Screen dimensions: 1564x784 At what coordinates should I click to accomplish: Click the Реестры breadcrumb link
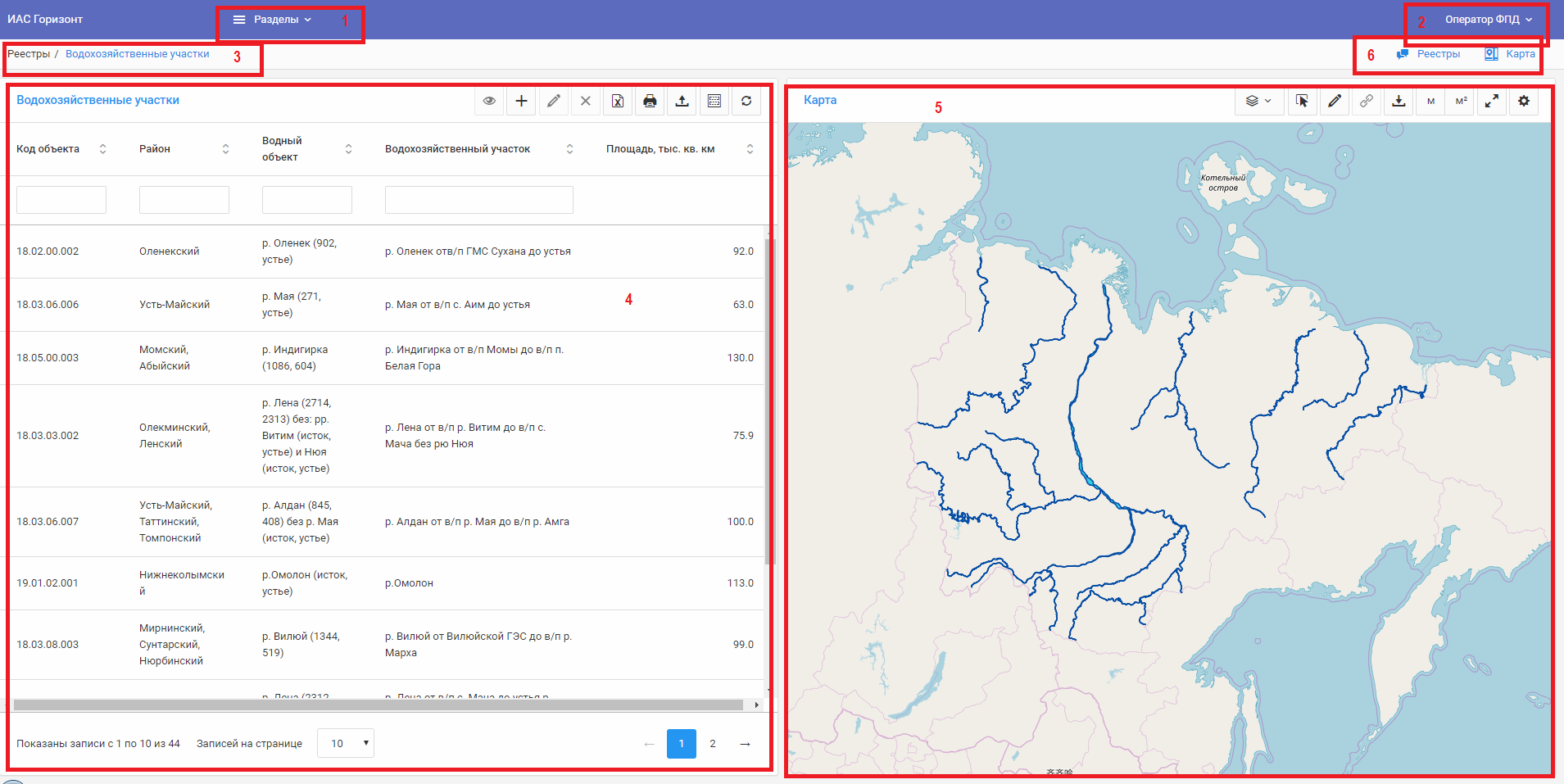29,54
